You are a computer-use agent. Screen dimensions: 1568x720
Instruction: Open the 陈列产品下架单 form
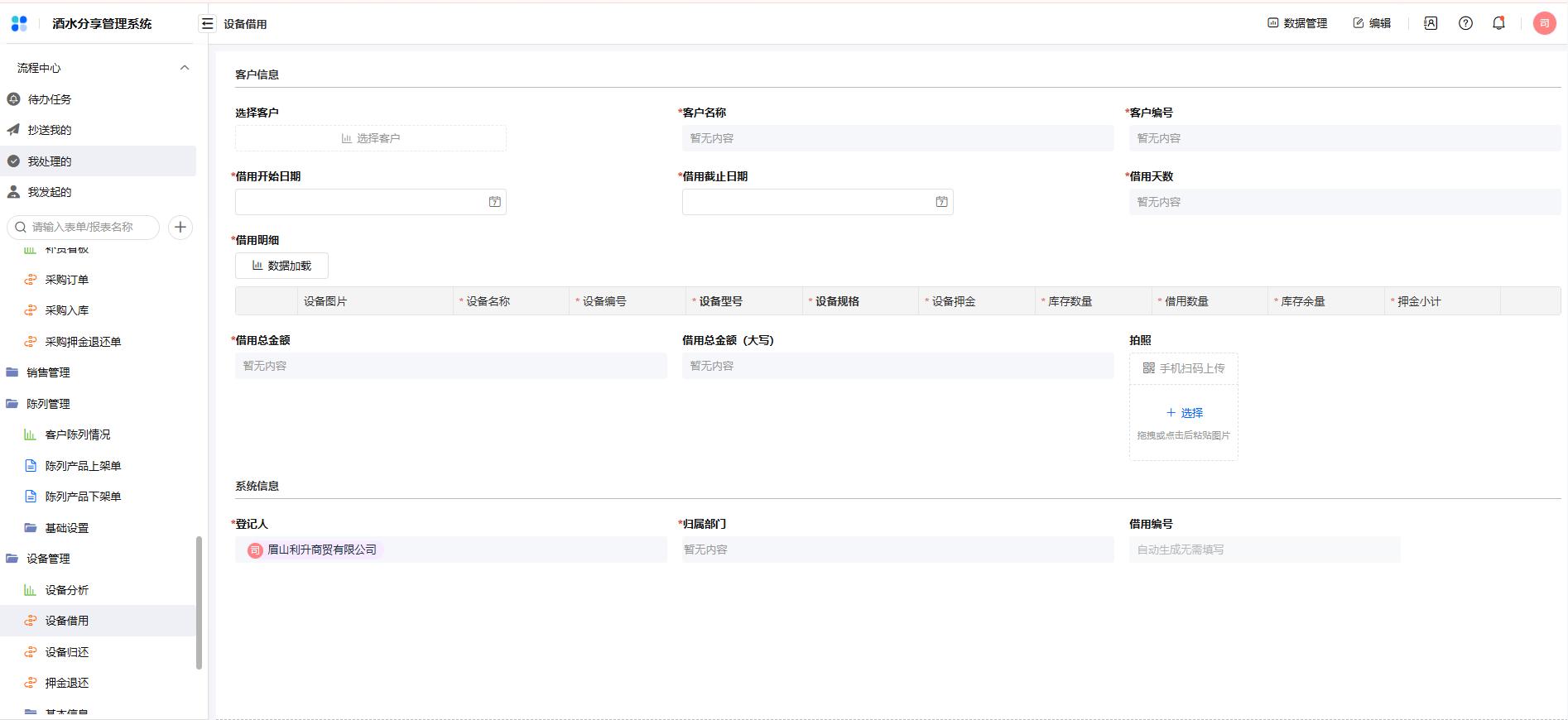(98, 497)
